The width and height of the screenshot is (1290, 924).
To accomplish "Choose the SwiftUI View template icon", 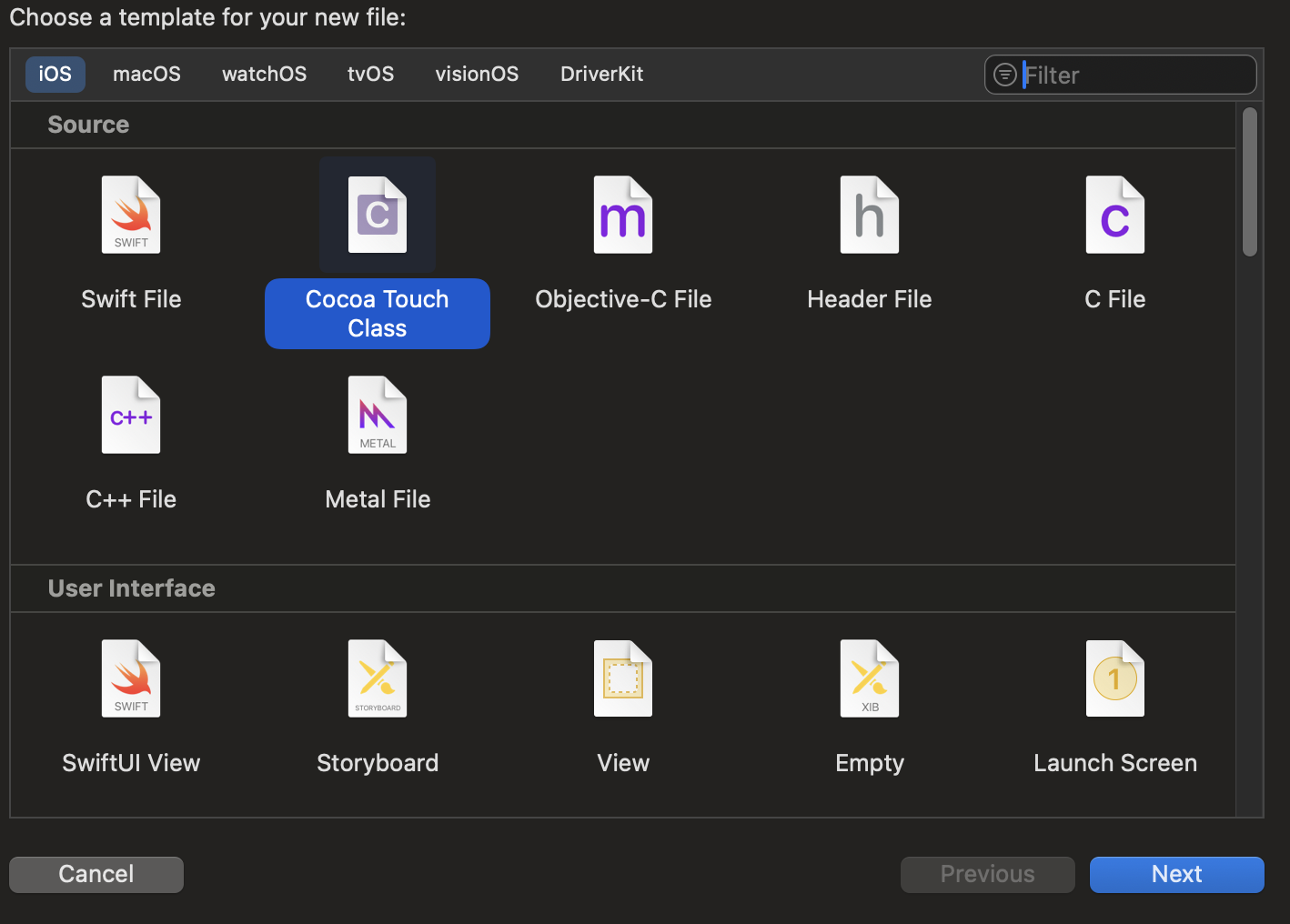I will [131, 678].
